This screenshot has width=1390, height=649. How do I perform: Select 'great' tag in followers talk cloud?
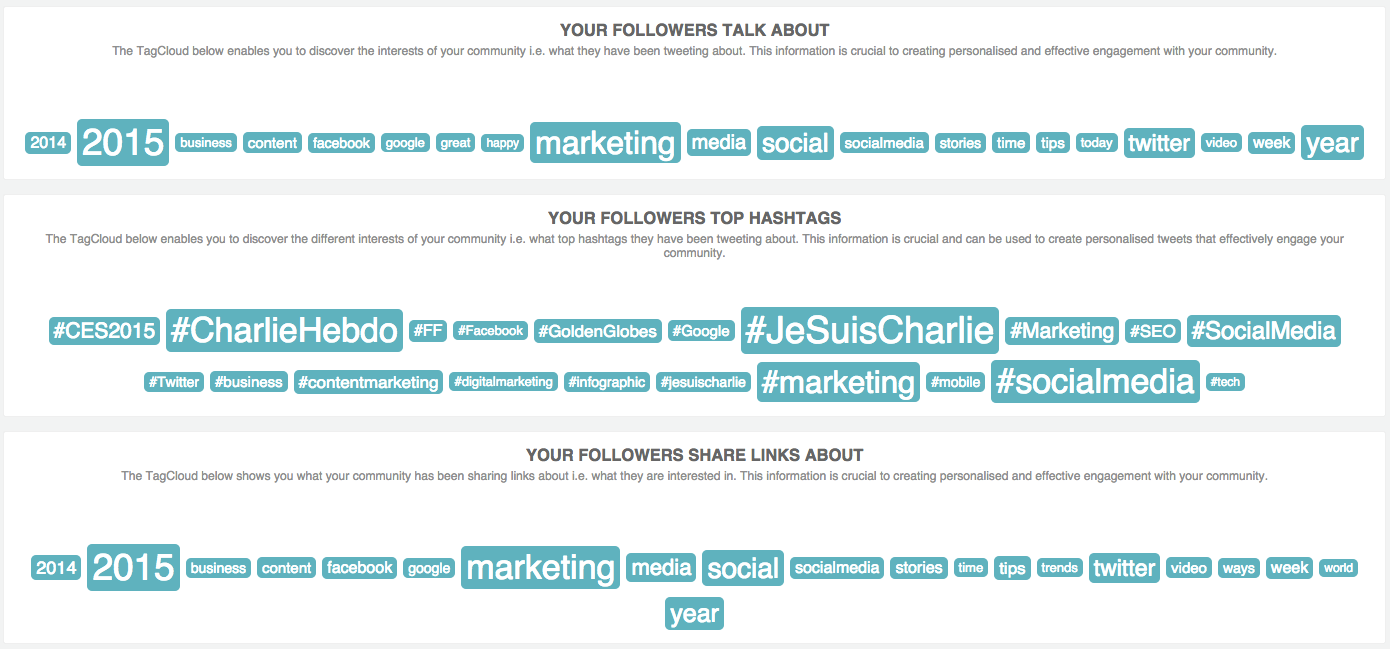455,143
